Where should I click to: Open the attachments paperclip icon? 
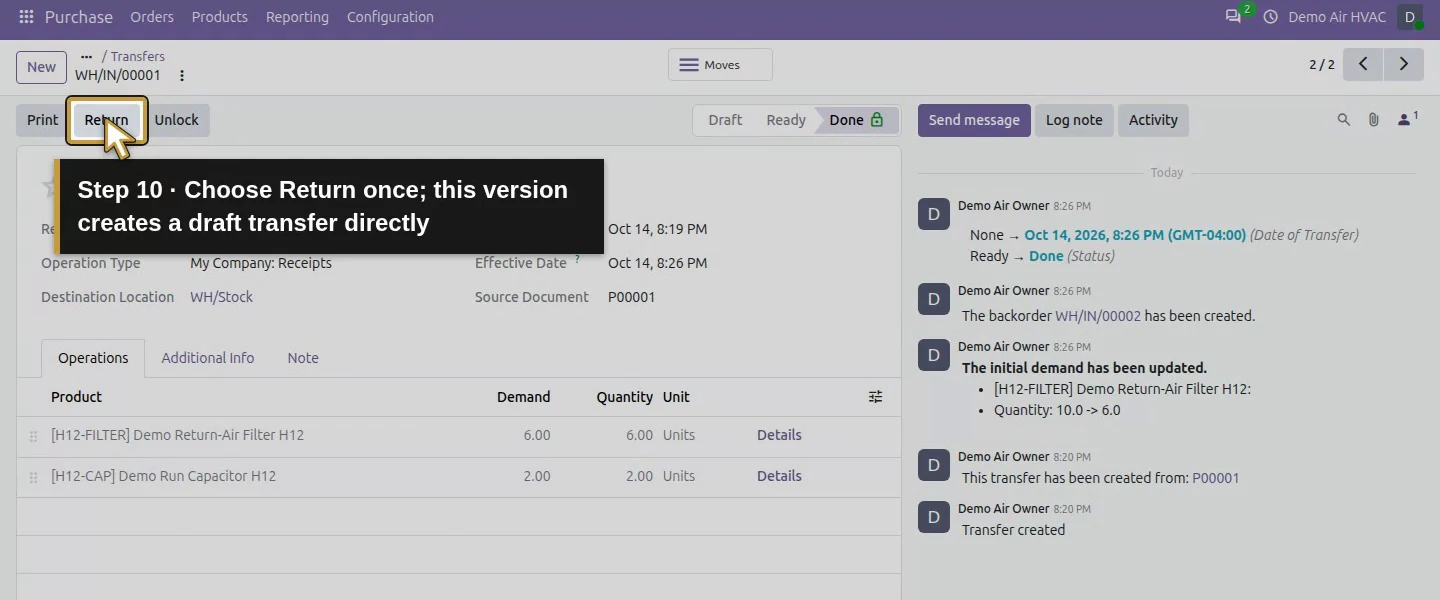[1374, 120]
